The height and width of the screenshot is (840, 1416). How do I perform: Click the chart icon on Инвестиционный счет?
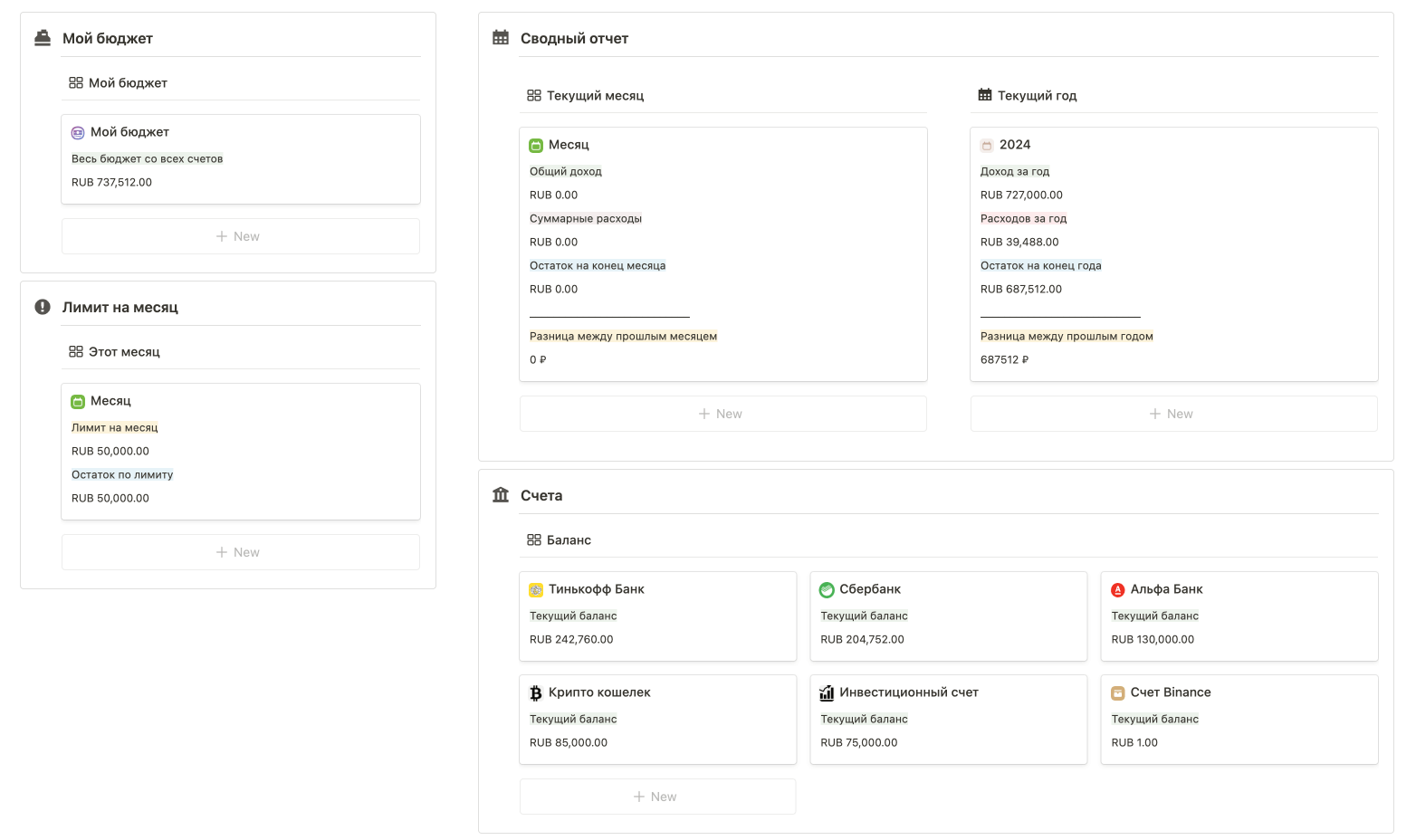827,692
